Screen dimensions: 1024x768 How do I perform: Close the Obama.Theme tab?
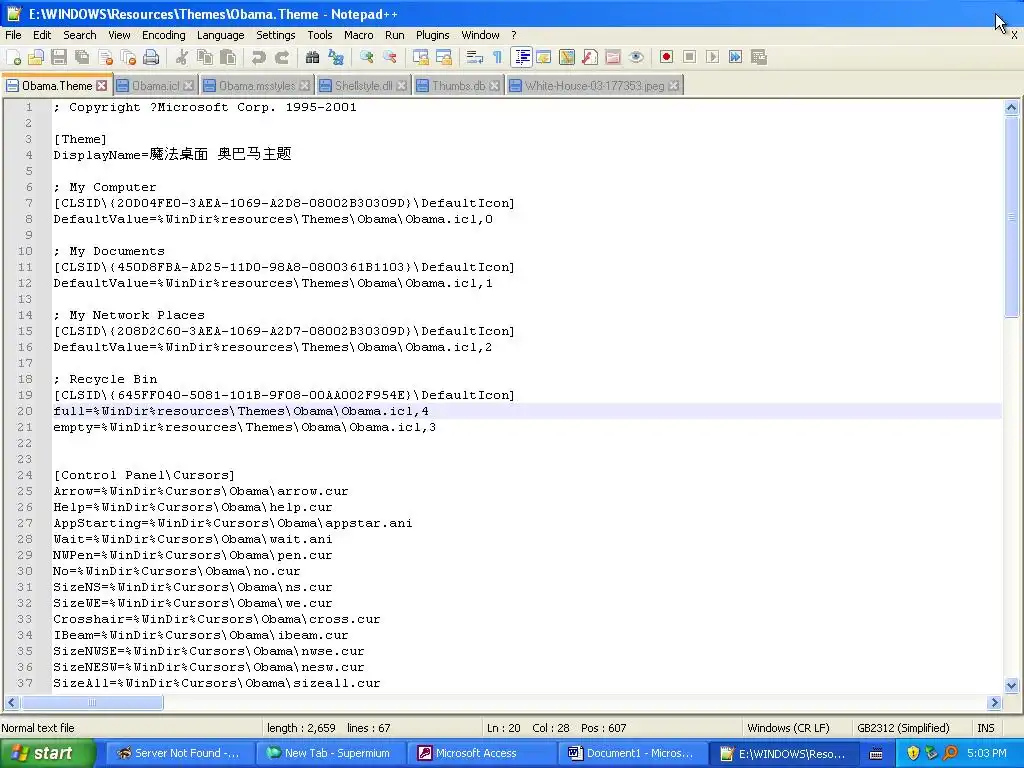pyautogui.click(x=102, y=86)
